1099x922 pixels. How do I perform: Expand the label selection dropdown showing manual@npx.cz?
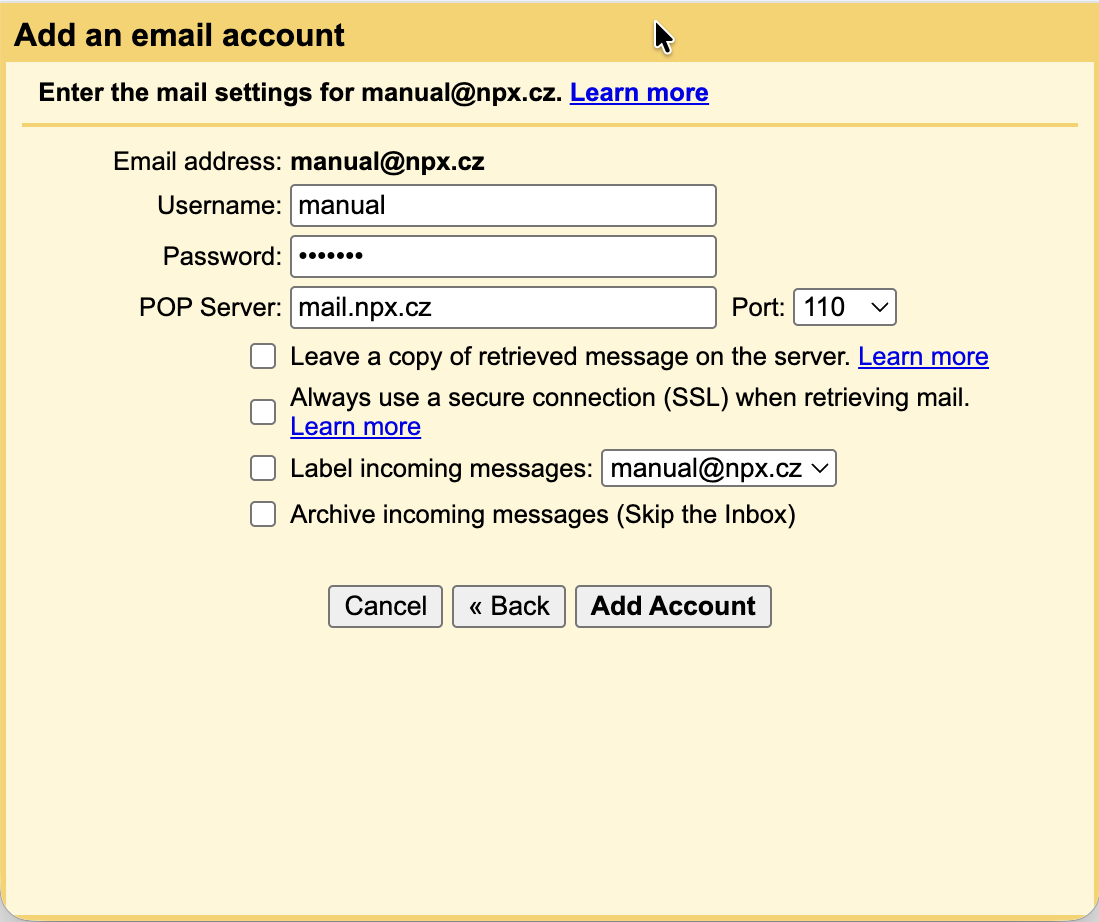718,468
